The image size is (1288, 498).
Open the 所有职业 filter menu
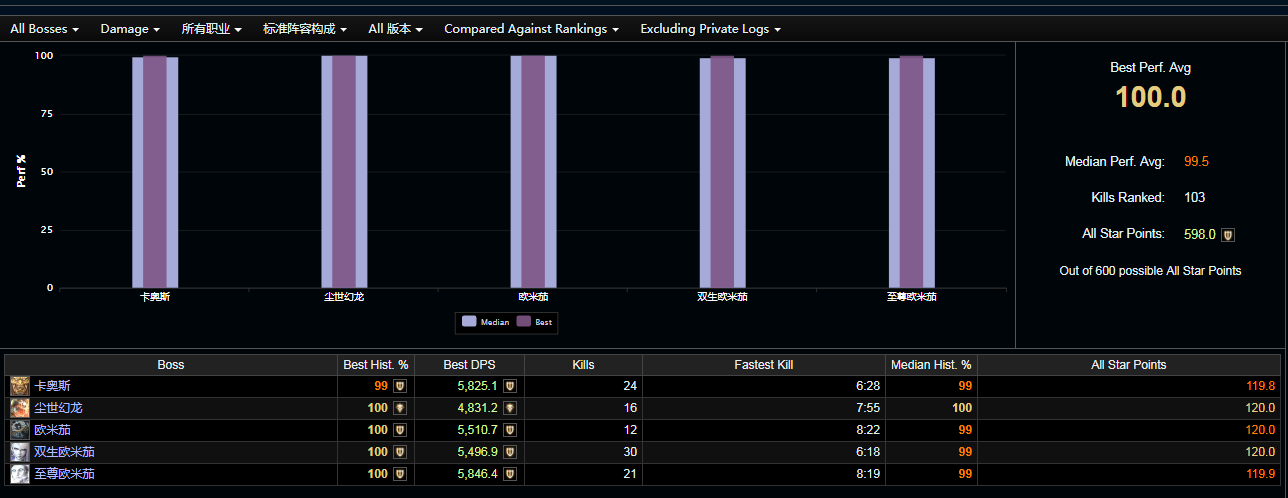[212, 29]
